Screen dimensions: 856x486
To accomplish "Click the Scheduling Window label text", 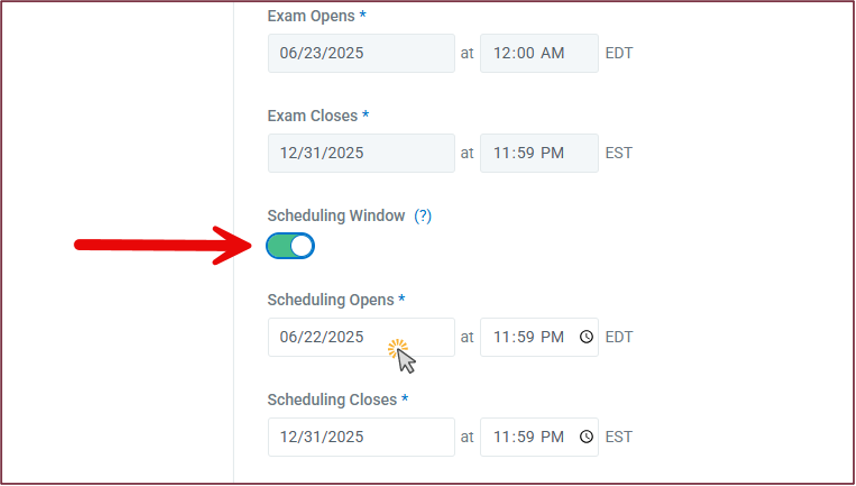I will [x=336, y=215].
